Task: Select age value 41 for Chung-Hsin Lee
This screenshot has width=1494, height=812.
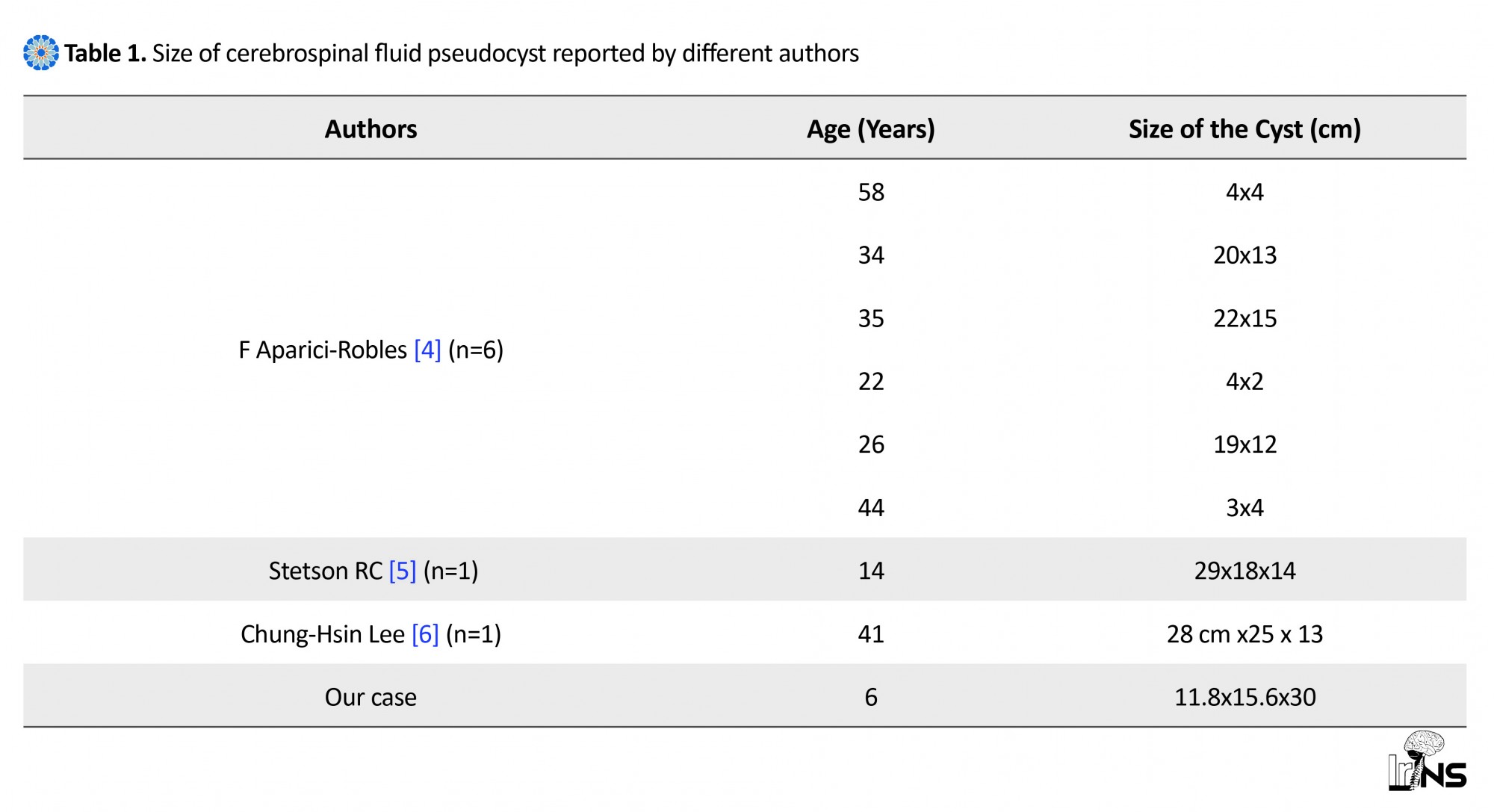Action: tap(871, 634)
